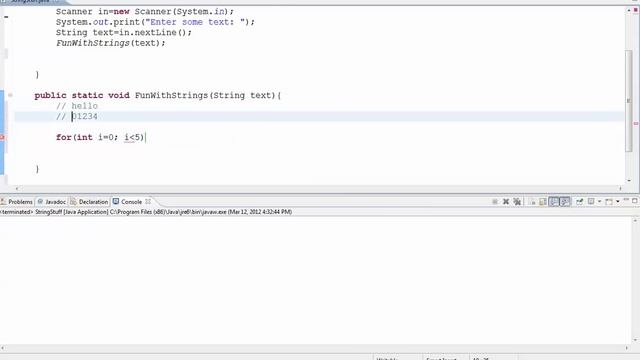
Task: Click the editor scroll-down arrow
Action: (x=629, y=180)
